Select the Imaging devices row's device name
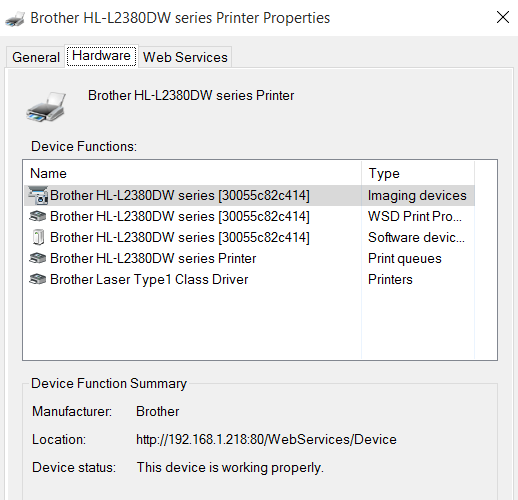 (x=180, y=195)
